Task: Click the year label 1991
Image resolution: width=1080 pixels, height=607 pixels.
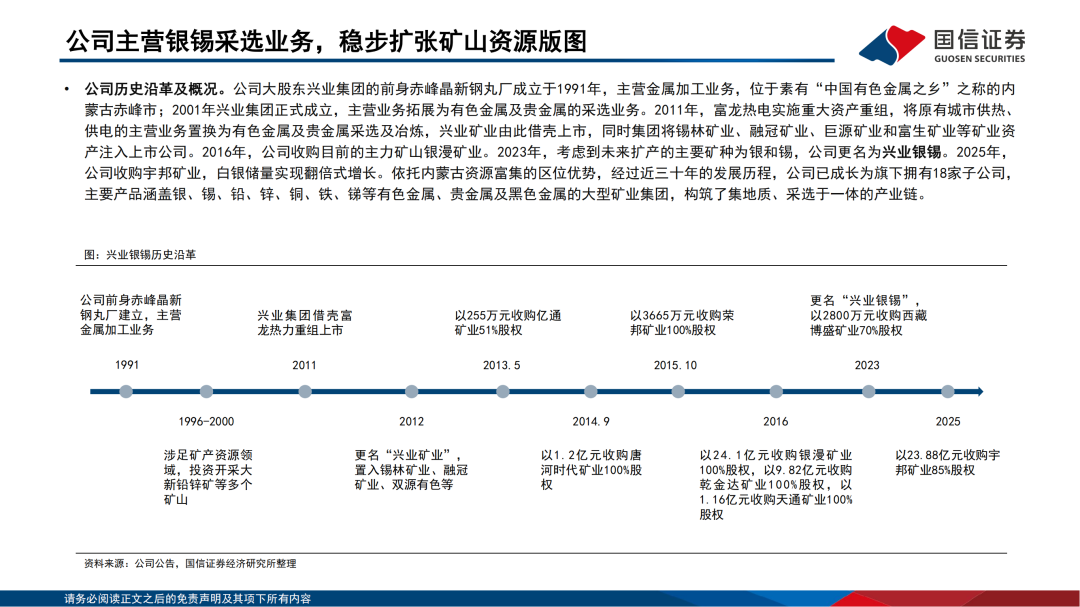Action: coord(127,365)
